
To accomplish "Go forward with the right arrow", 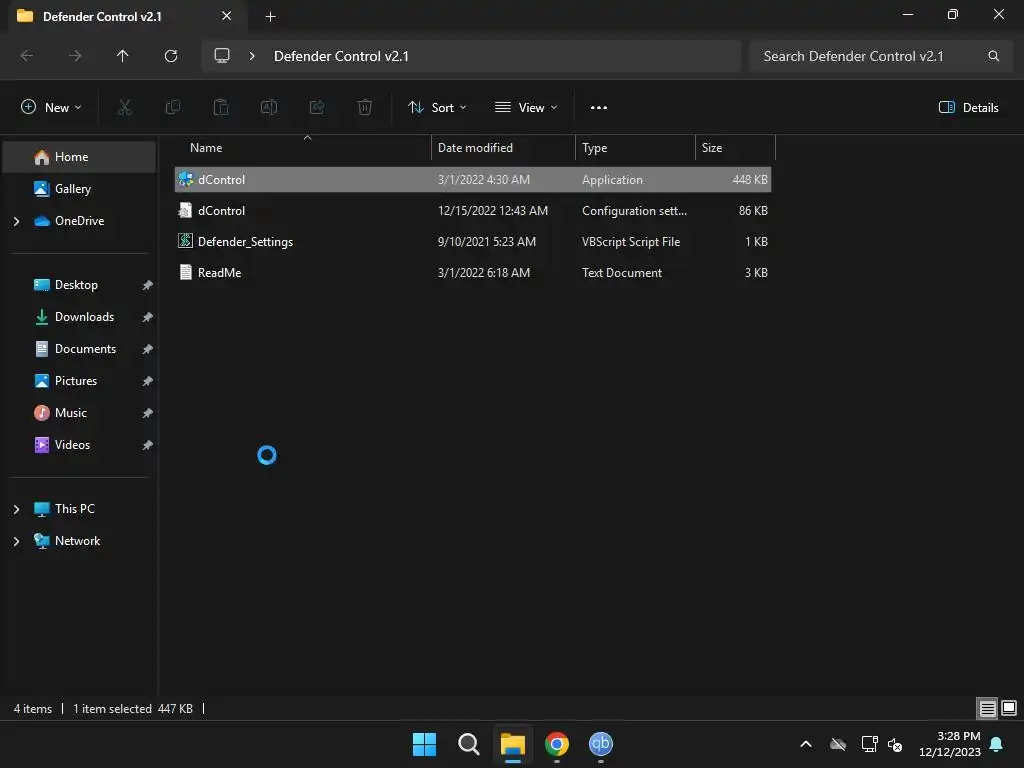I will click(75, 56).
